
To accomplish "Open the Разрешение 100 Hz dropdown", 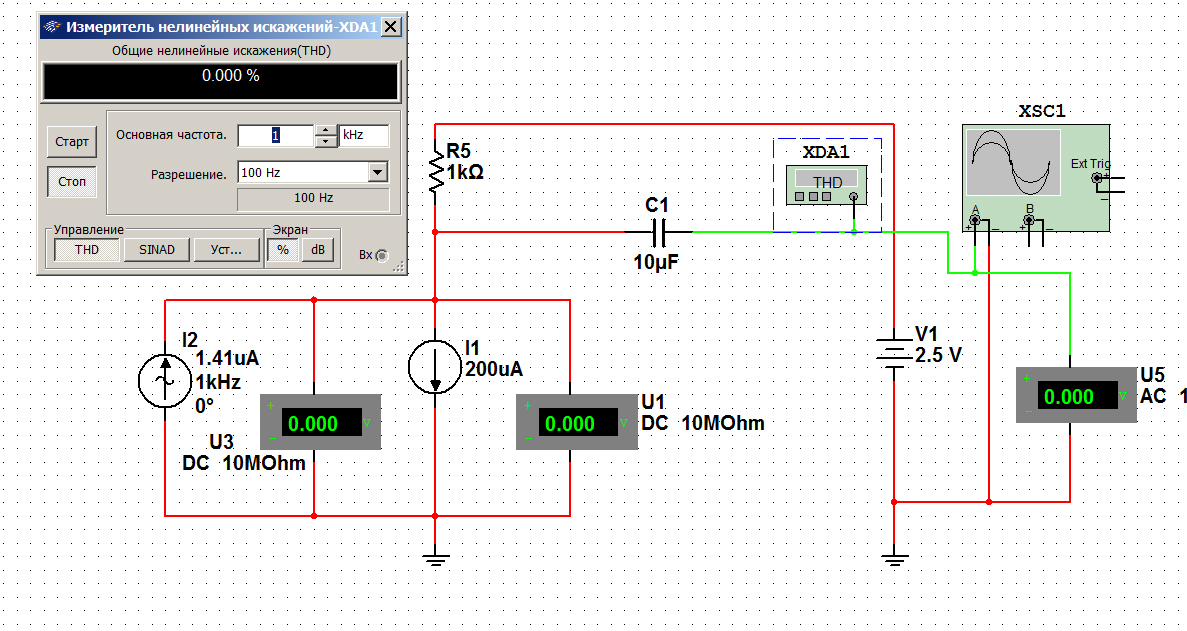I will point(378,173).
